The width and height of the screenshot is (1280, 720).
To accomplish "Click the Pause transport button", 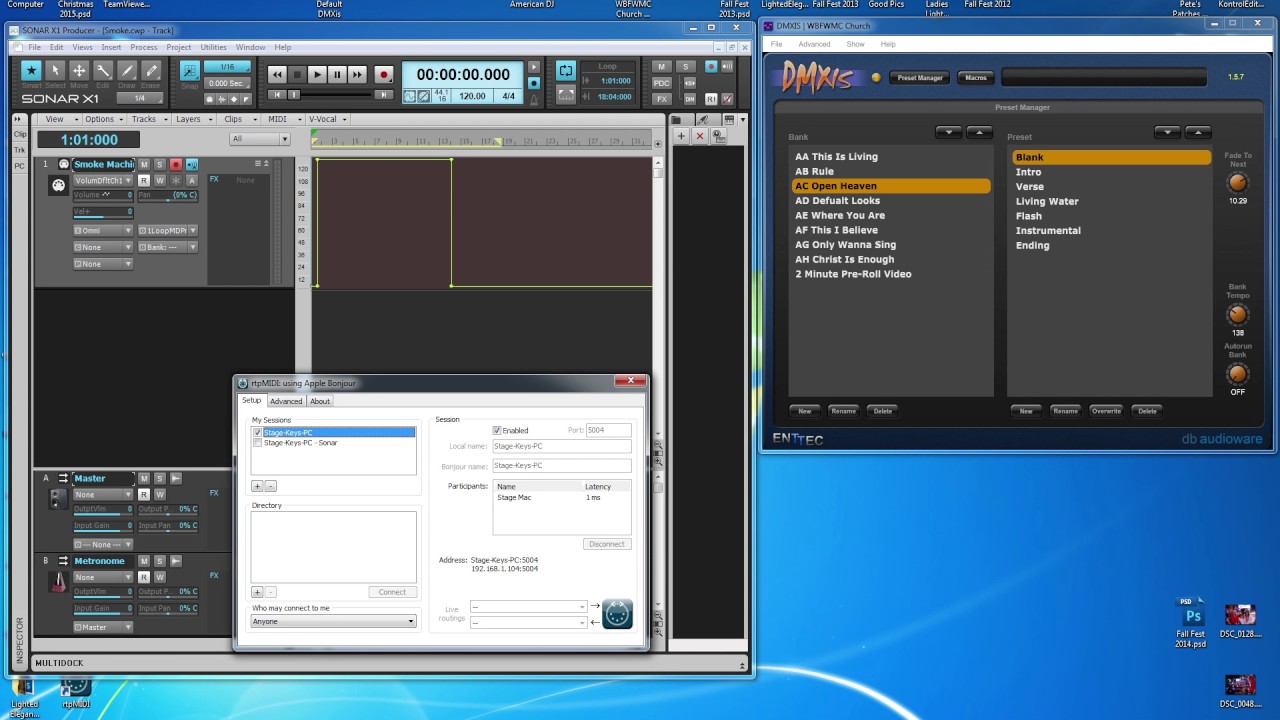I will click(337, 74).
